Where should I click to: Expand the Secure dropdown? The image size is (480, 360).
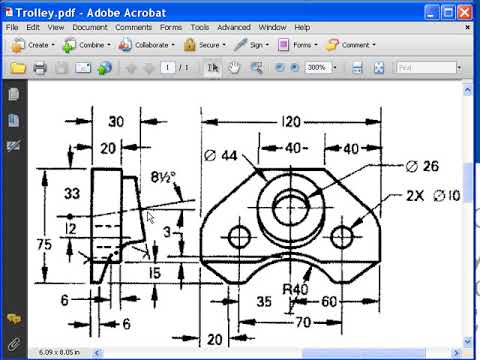(x=224, y=45)
